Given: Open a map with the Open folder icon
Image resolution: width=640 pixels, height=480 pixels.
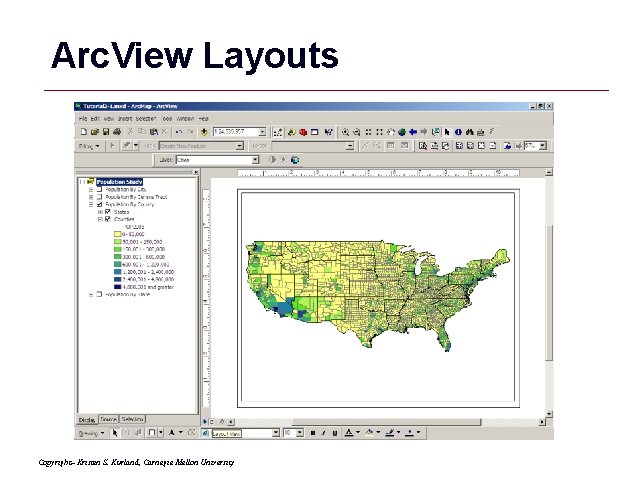Looking at the screenshot, I should pos(95,132).
